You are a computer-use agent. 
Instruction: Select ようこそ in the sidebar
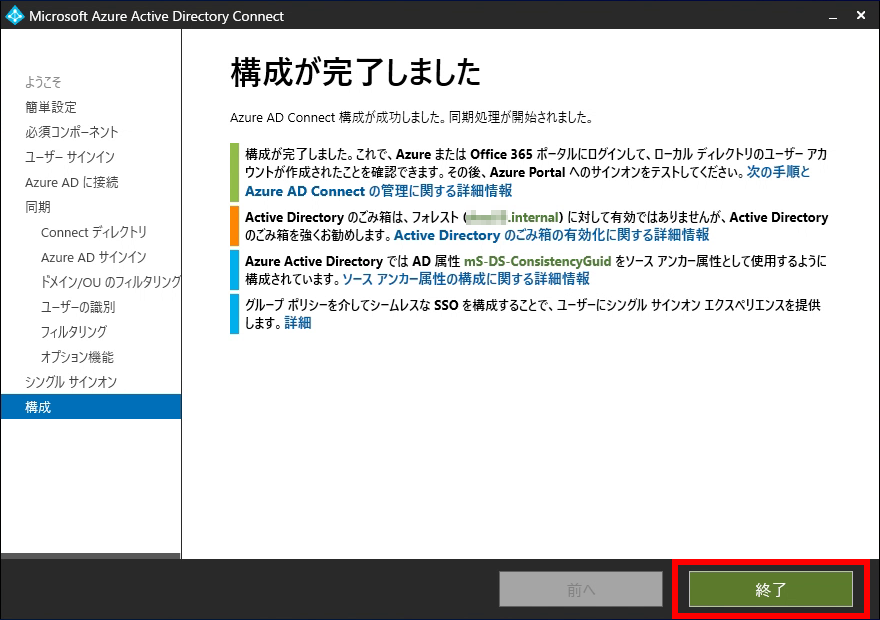pyautogui.click(x=43, y=82)
